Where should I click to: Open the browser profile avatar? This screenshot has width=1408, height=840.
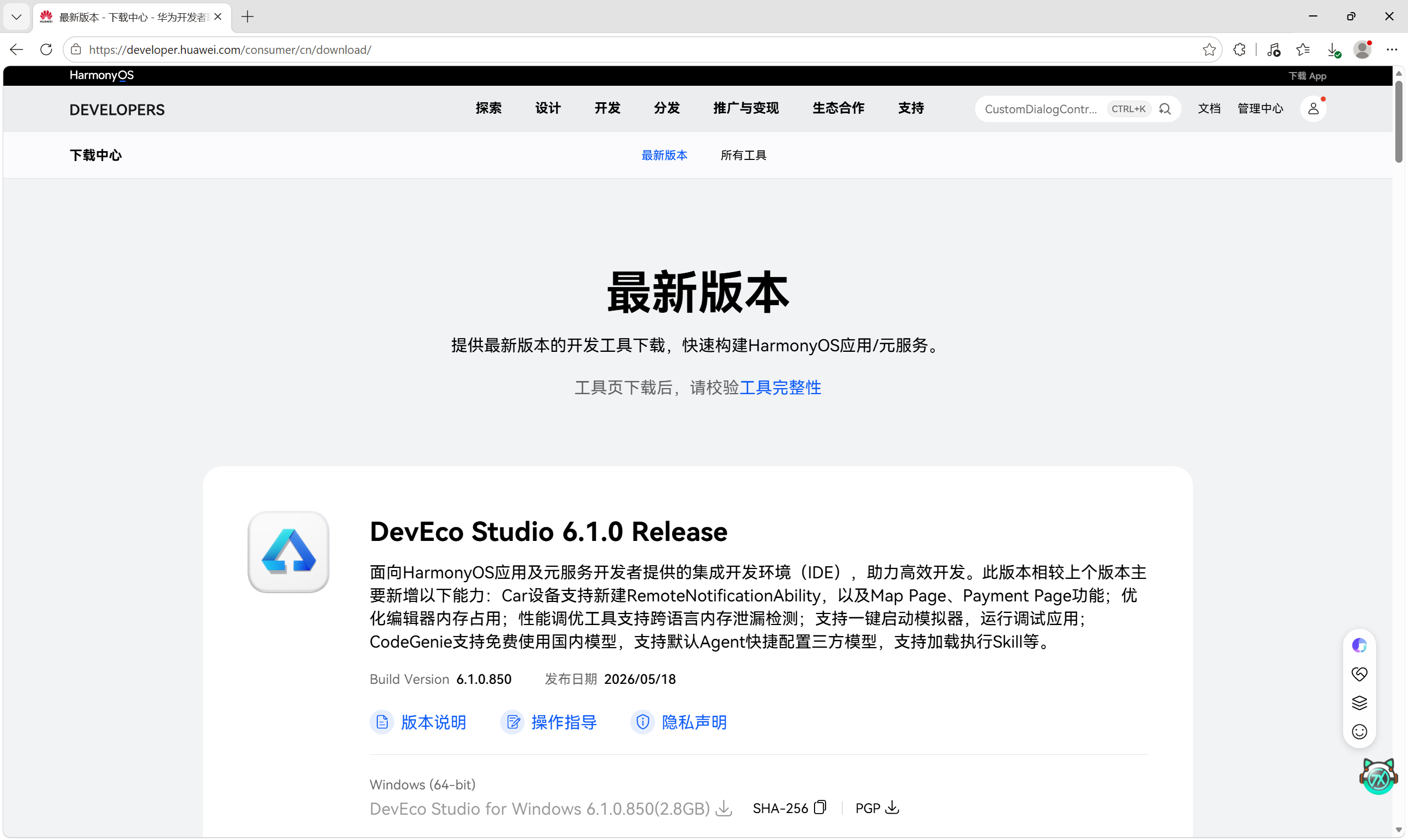tap(1363, 50)
